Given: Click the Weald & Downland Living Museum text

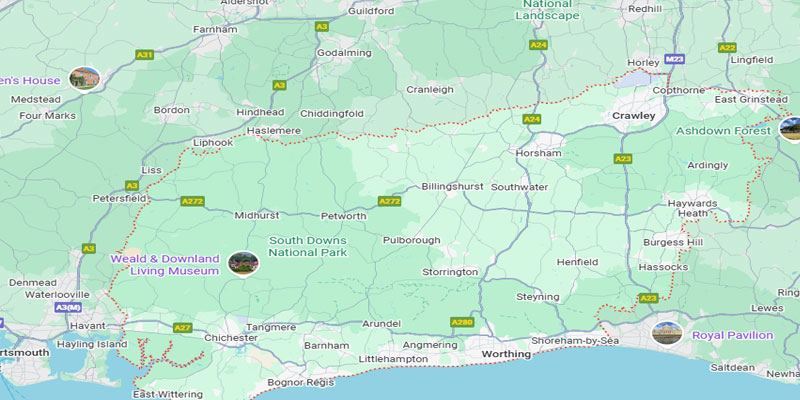Looking at the screenshot, I should point(165,265).
